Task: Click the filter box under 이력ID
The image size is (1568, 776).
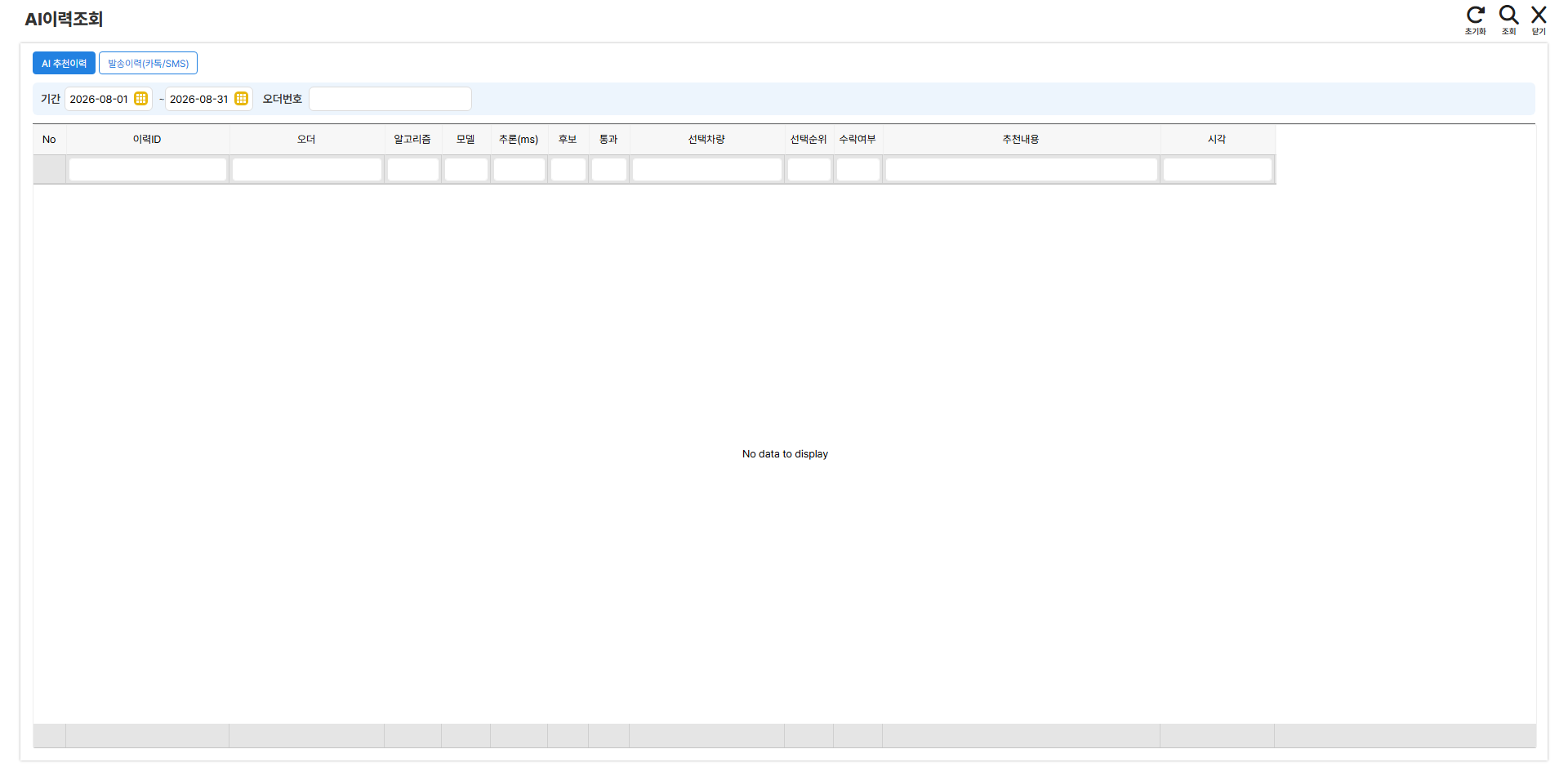Action: pyautogui.click(x=147, y=169)
